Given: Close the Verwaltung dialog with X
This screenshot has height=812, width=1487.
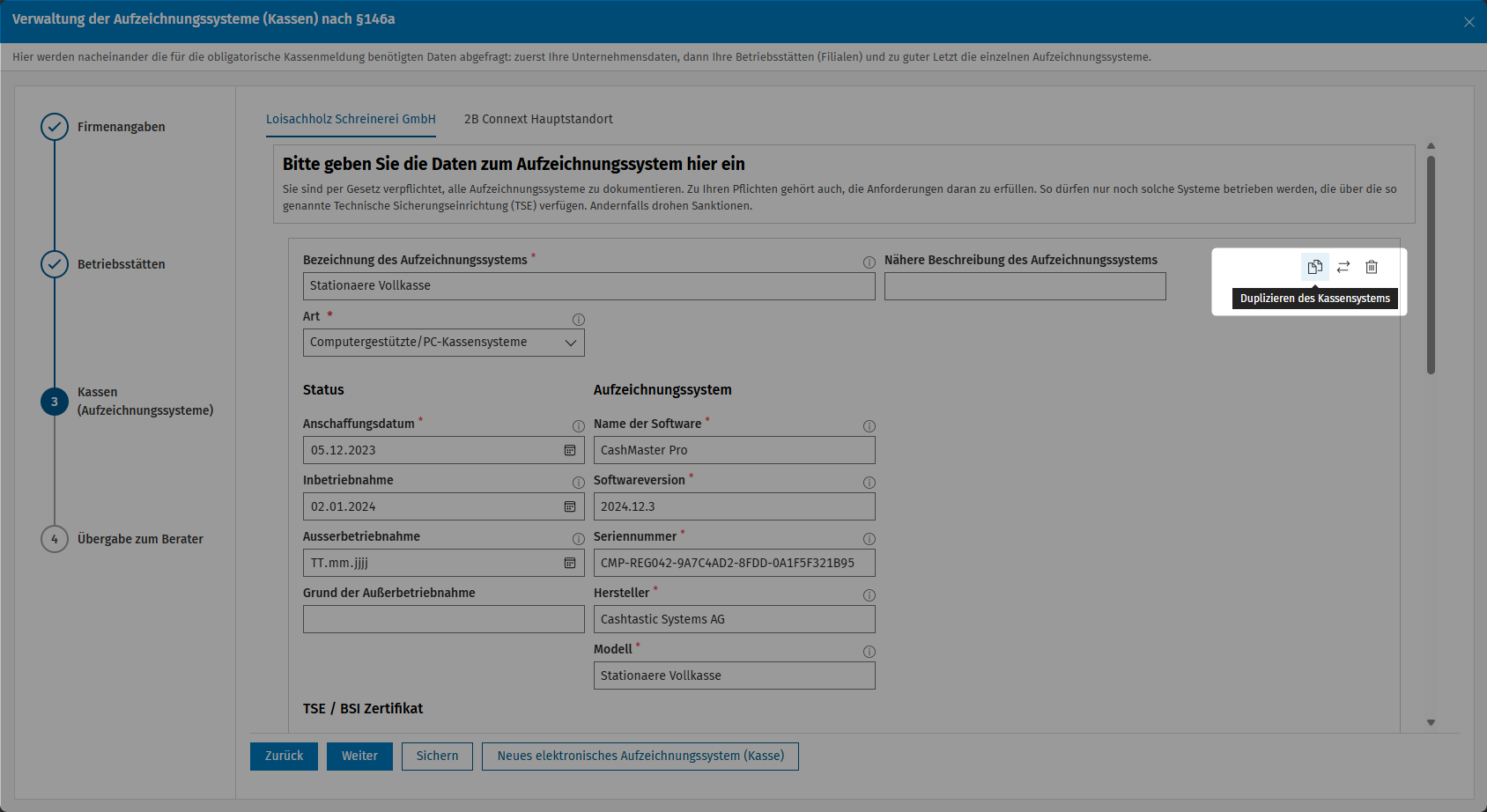Looking at the screenshot, I should 1469,22.
